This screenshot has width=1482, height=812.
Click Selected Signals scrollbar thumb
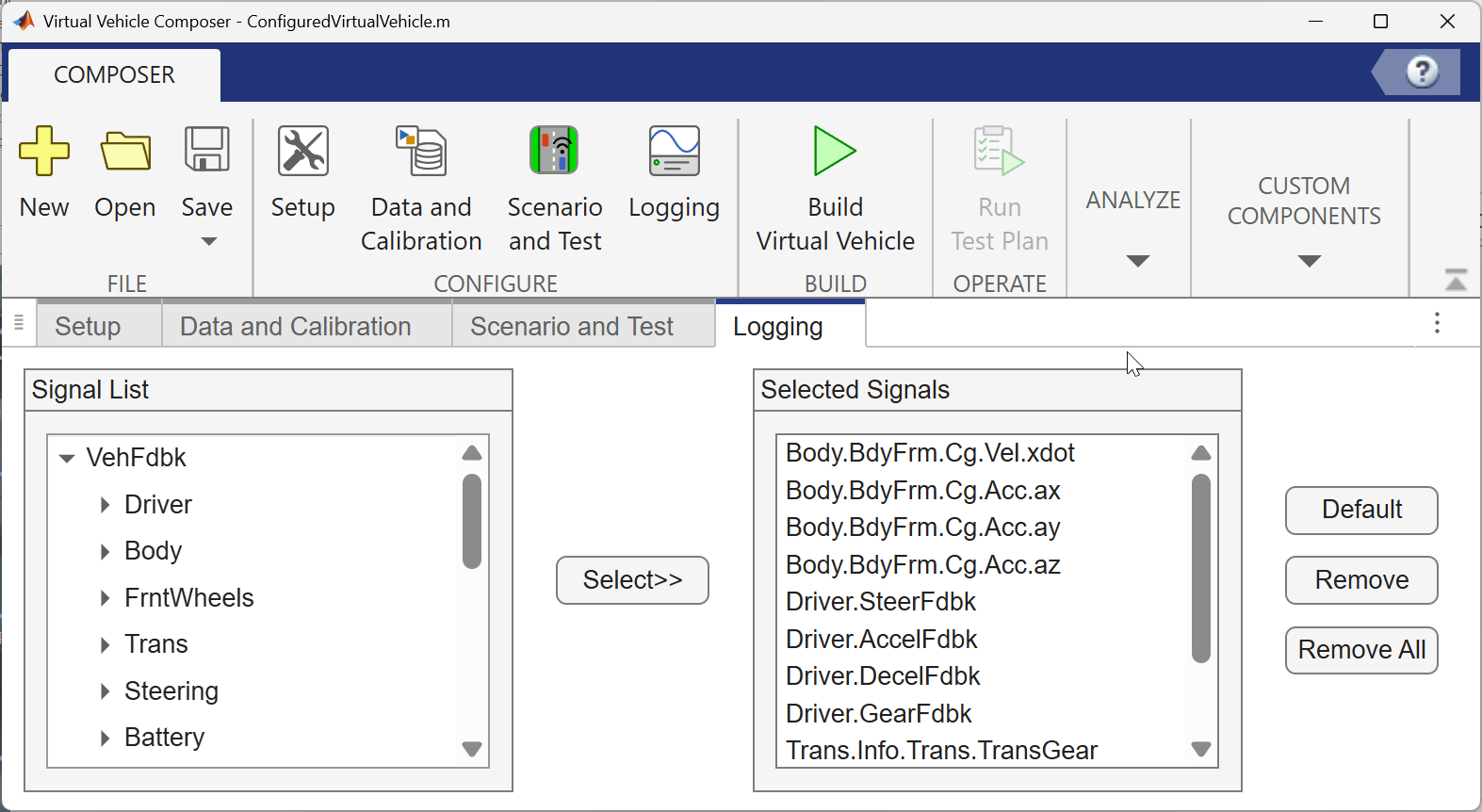pos(1200,569)
